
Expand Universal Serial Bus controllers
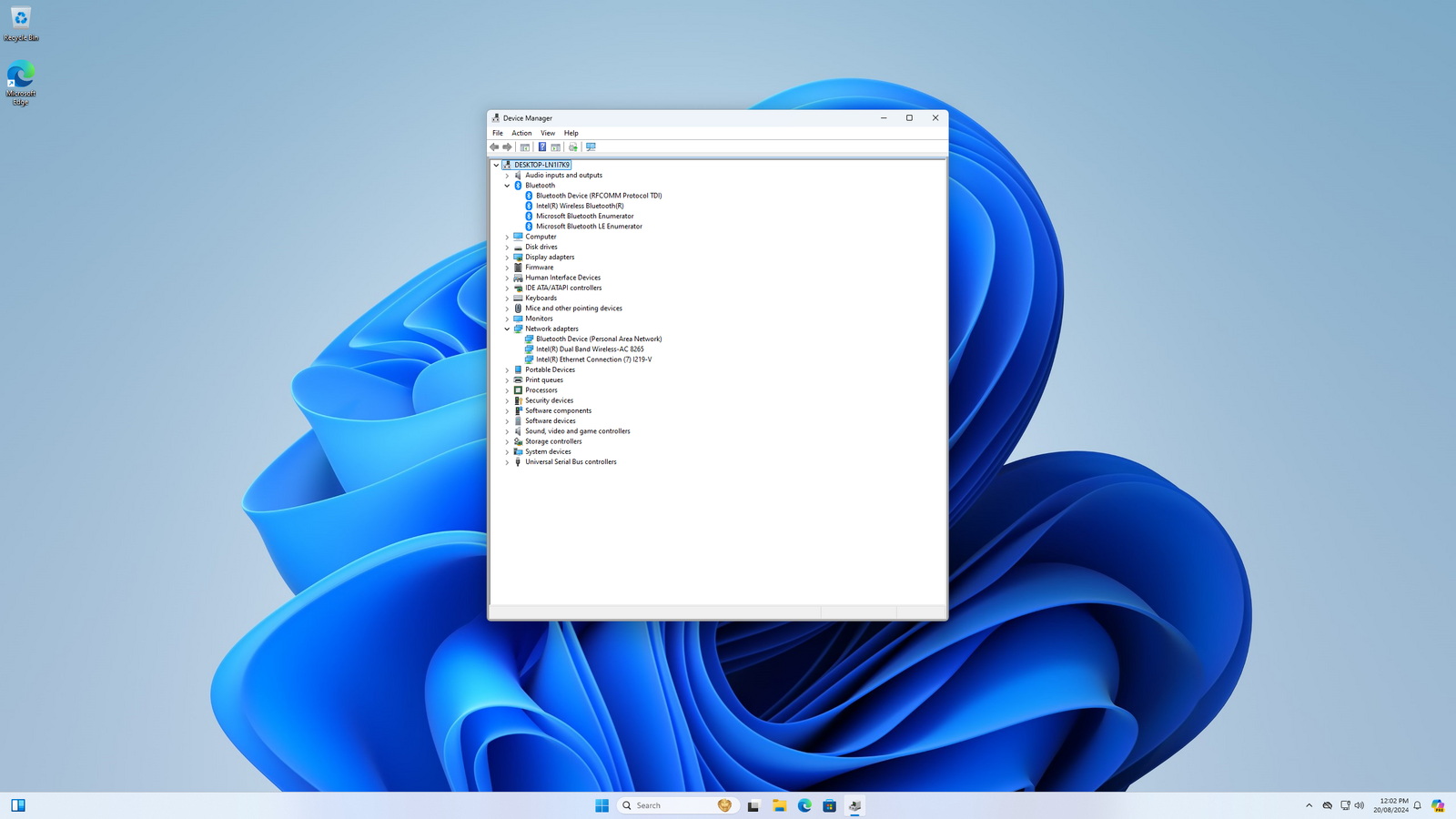pyautogui.click(x=508, y=462)
